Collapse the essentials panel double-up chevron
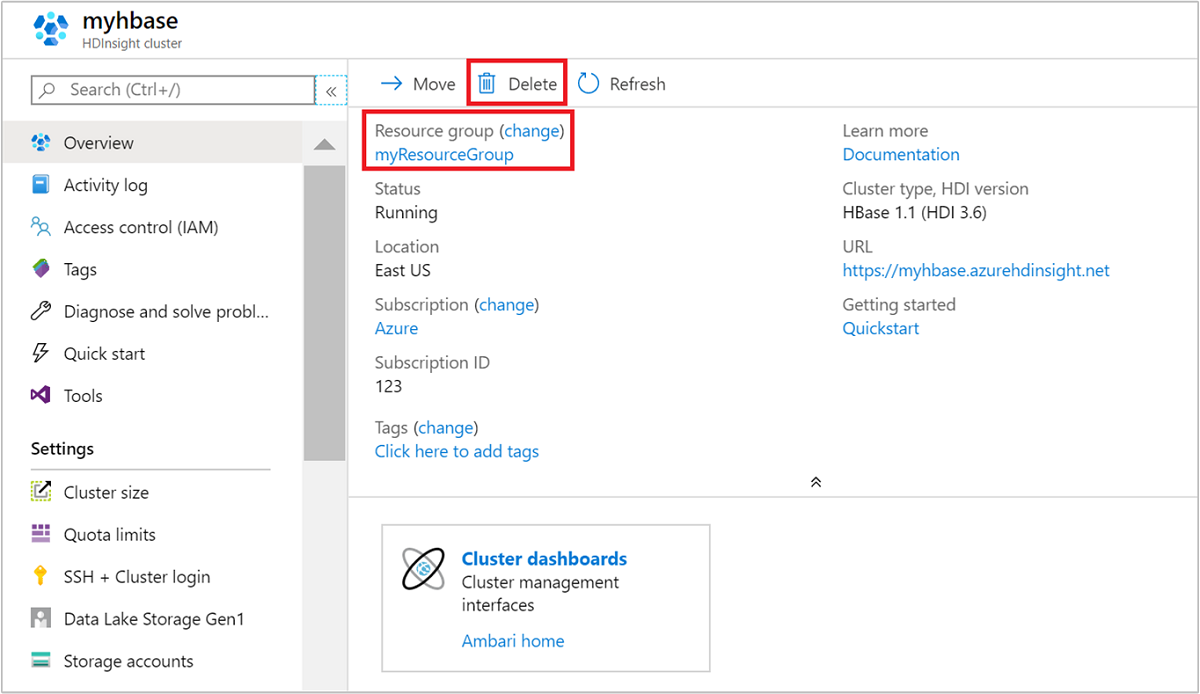 point(816,482)
